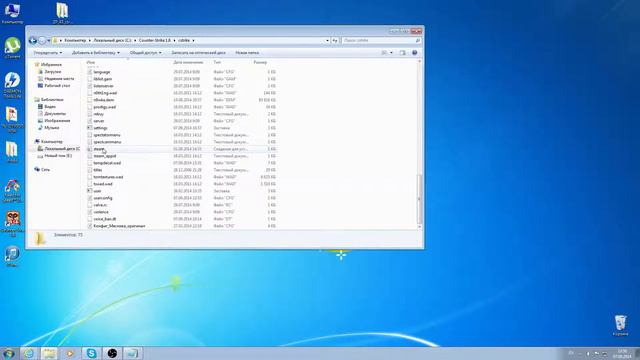Select the listenserver file row
Viewport: 640px width, 360px height.
point(182,86)
